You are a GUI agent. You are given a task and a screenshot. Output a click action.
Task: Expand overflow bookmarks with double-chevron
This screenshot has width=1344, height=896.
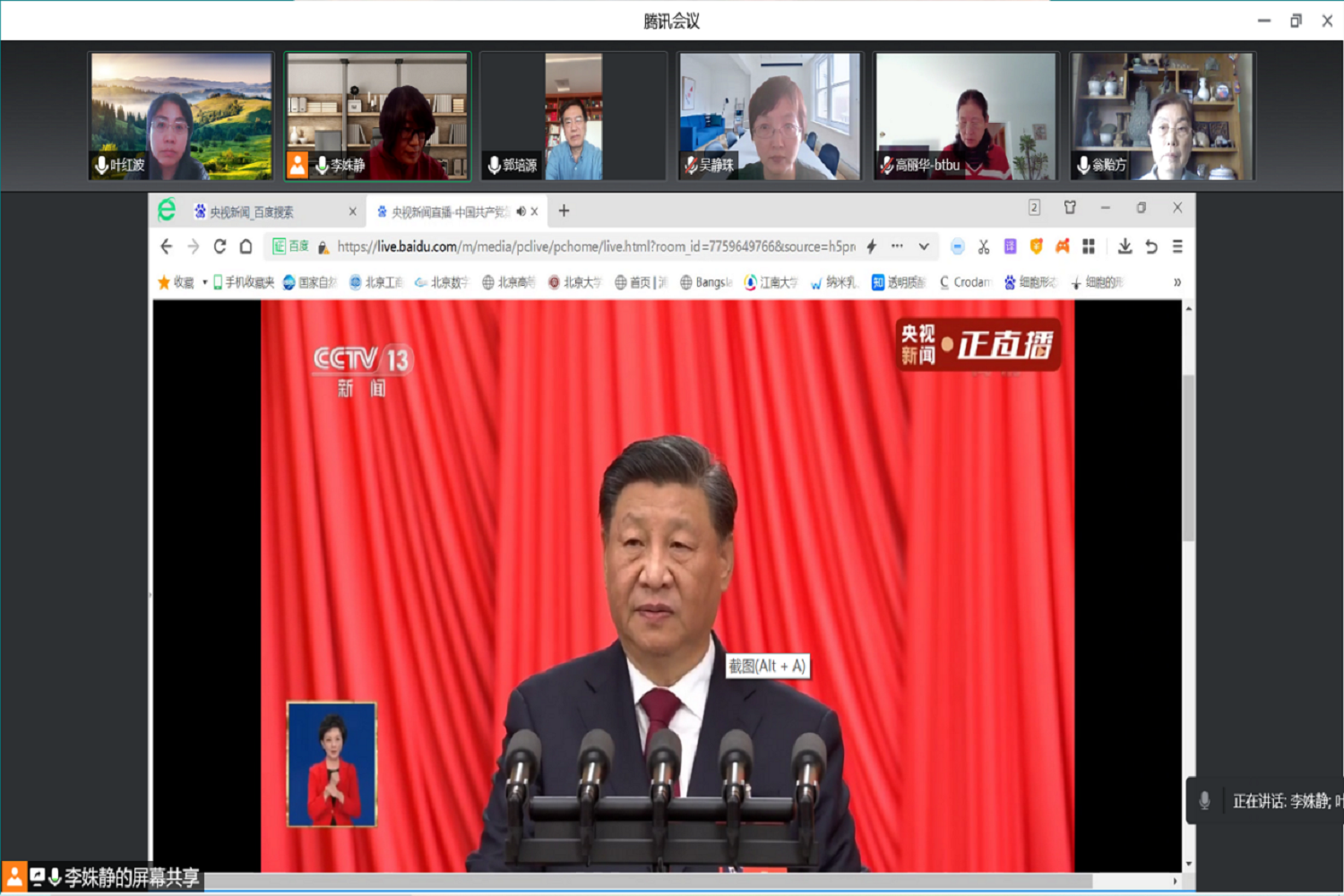tap(1176, 282)
